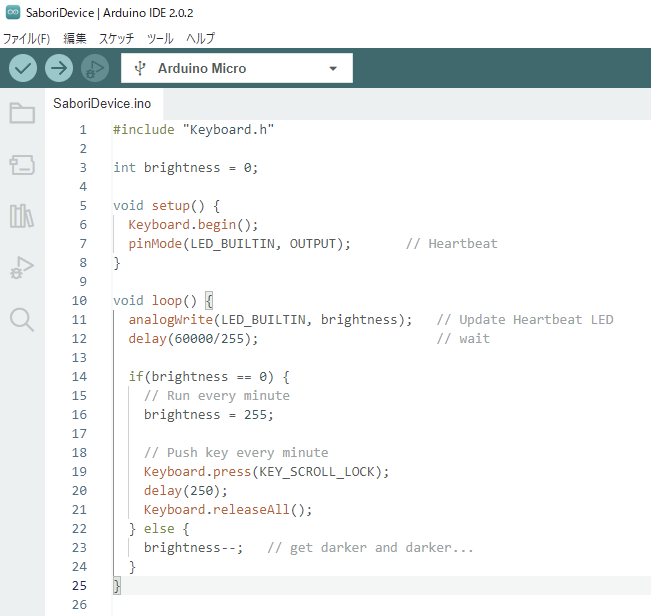Click '// Run every minute' comment

(x=217, y=396)
